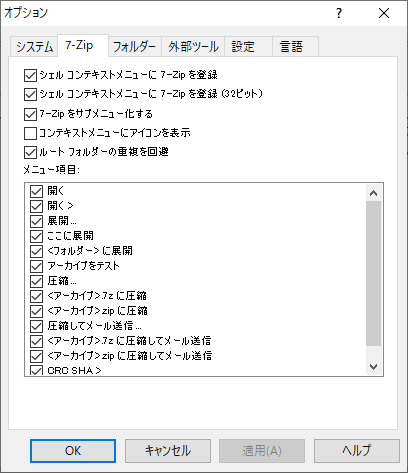Uncheck ルート フォルダーの重複を回避 option
The height and width of the screenshot is (473, 408).
30,153
